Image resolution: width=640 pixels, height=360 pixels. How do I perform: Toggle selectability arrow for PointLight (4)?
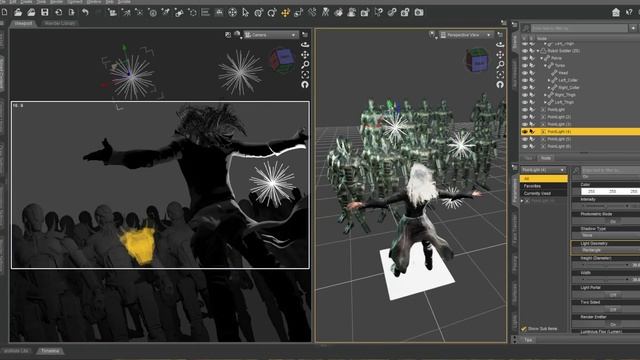(x=532, y=131)
